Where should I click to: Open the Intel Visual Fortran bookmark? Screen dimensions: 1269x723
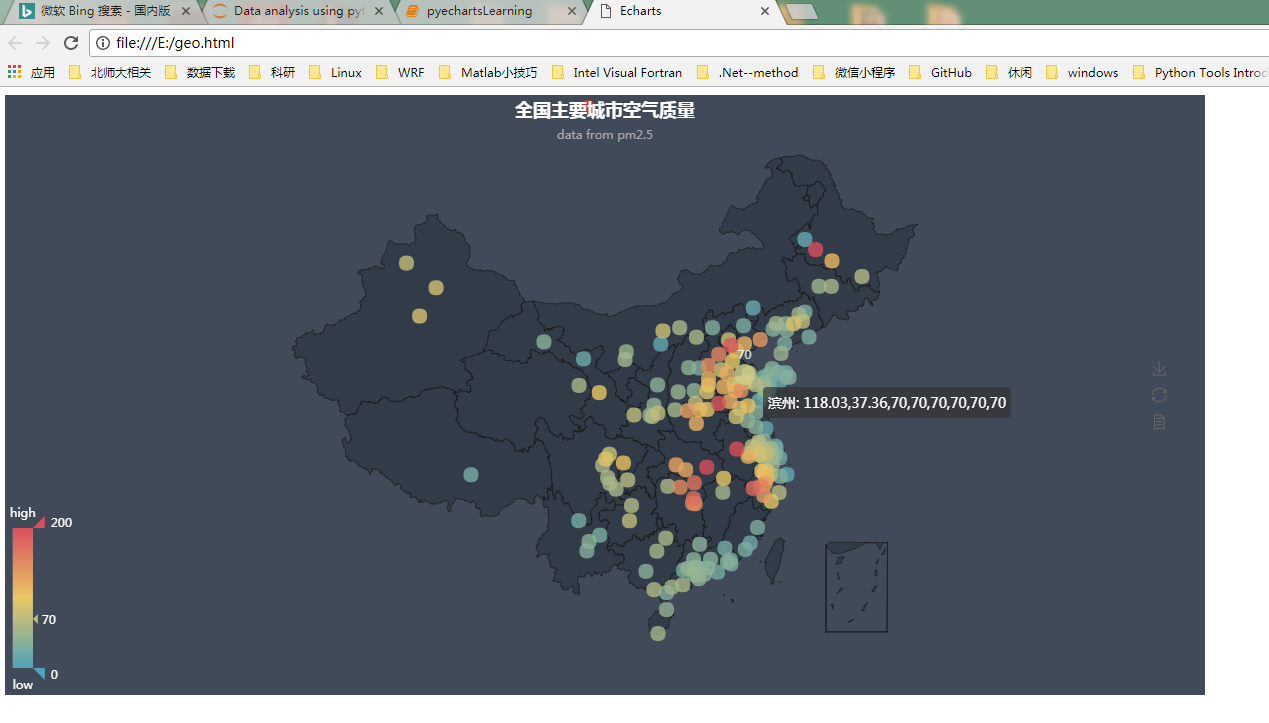coord(627,71)
